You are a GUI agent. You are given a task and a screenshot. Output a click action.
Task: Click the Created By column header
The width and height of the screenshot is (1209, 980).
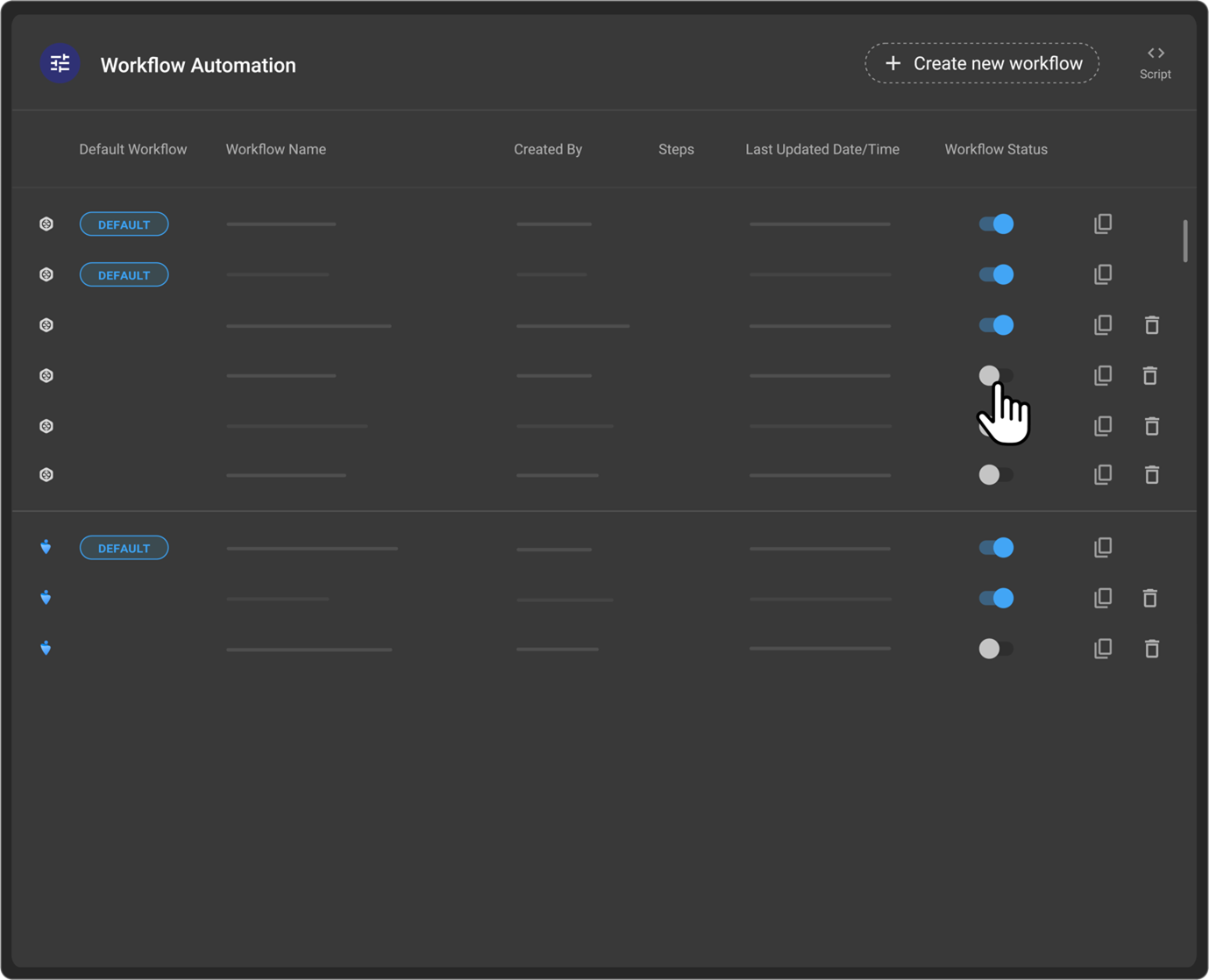click(x=547, y=149)
